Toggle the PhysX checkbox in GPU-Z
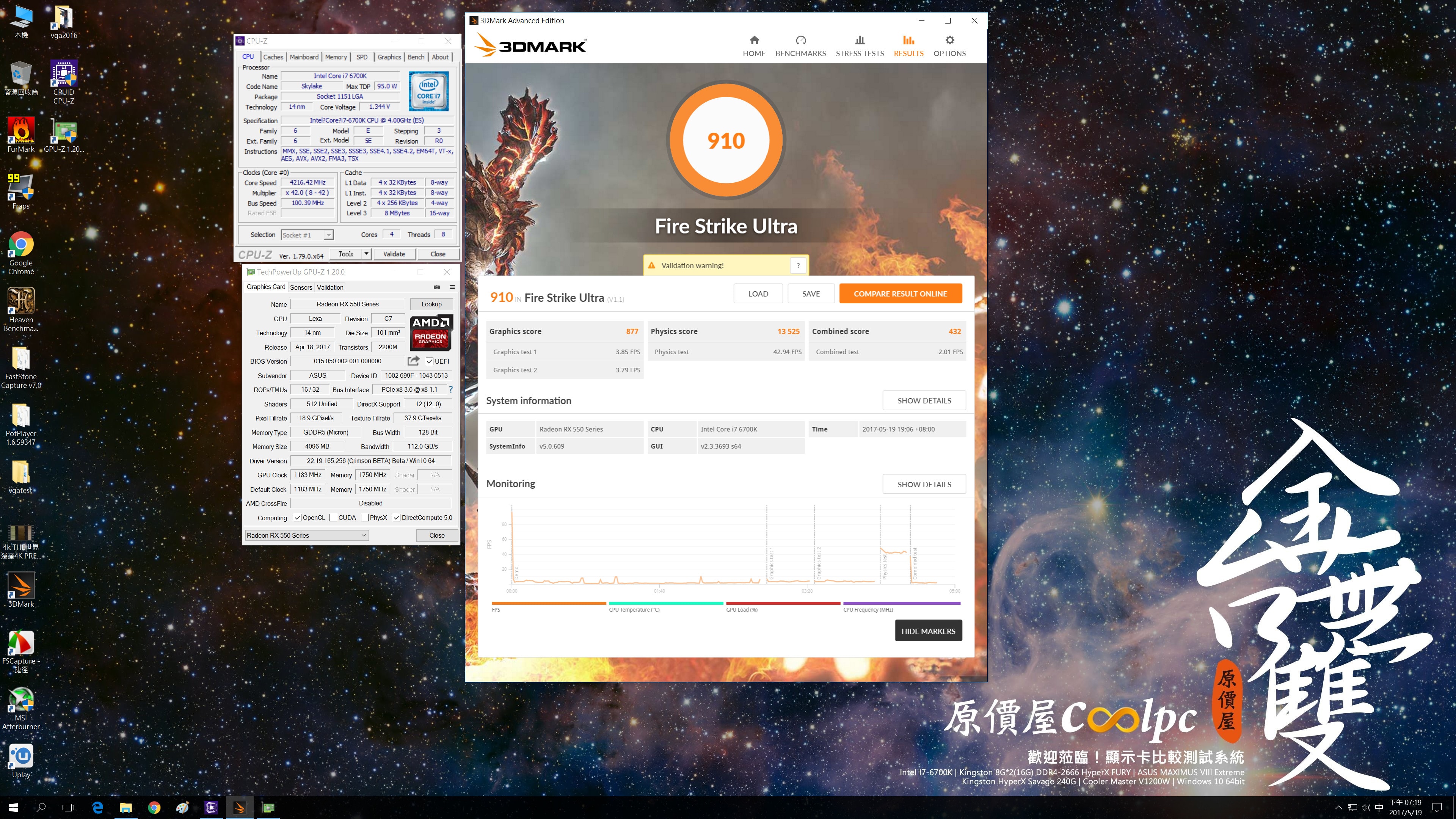 pyautogui.click(x=364, y=518)
